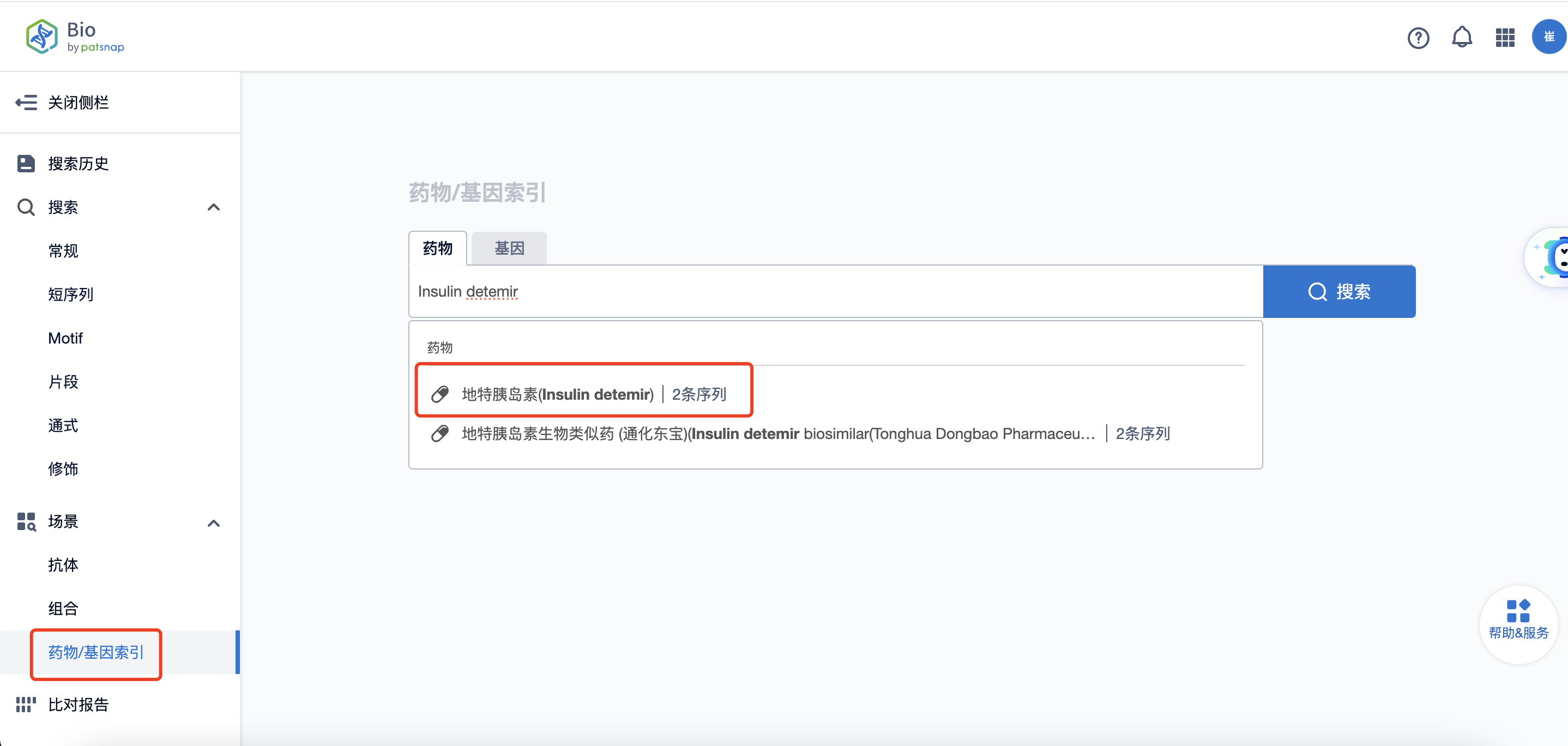The image size is (1568, 746).
Task: Open the apps grid menu
Action: tap(1505, 38)
